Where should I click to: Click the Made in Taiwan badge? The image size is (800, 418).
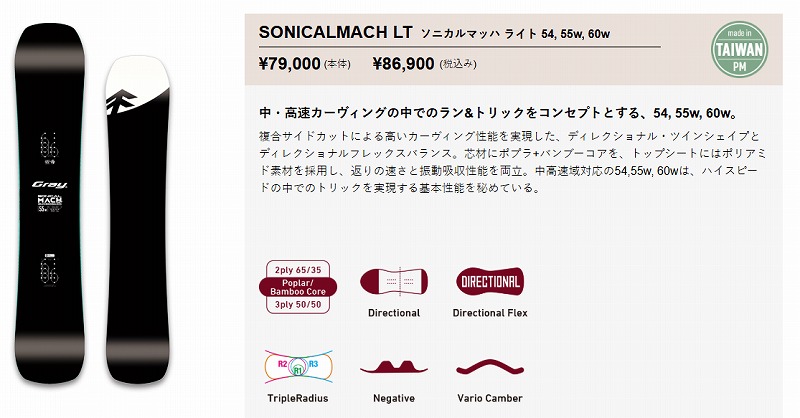[x=739, y=50]
